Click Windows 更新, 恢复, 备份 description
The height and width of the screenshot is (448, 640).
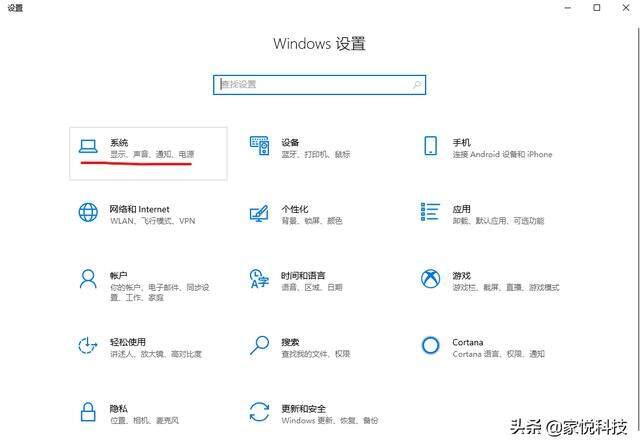pyautogui.click(x=330, y=420)
